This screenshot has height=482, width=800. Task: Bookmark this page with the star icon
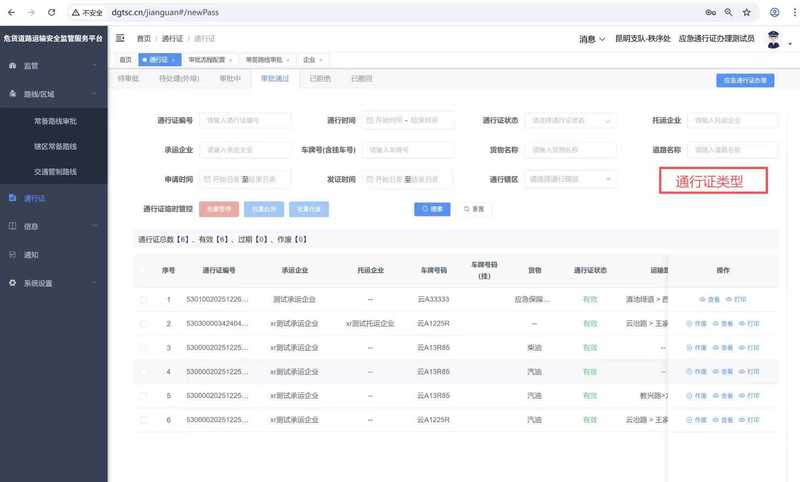pyautogui.click(x=746, y=12)
